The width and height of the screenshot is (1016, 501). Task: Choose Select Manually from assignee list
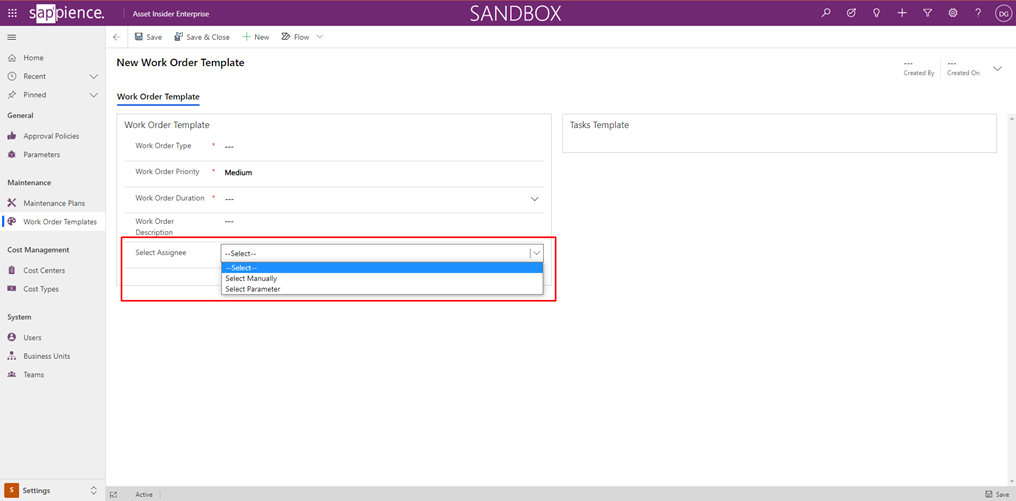(x=251, y=278)
